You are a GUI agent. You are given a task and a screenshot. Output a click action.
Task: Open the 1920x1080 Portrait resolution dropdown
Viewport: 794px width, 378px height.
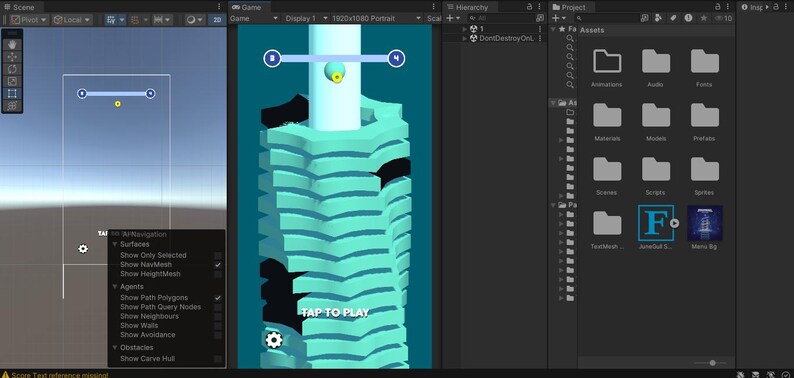point(376,18)
